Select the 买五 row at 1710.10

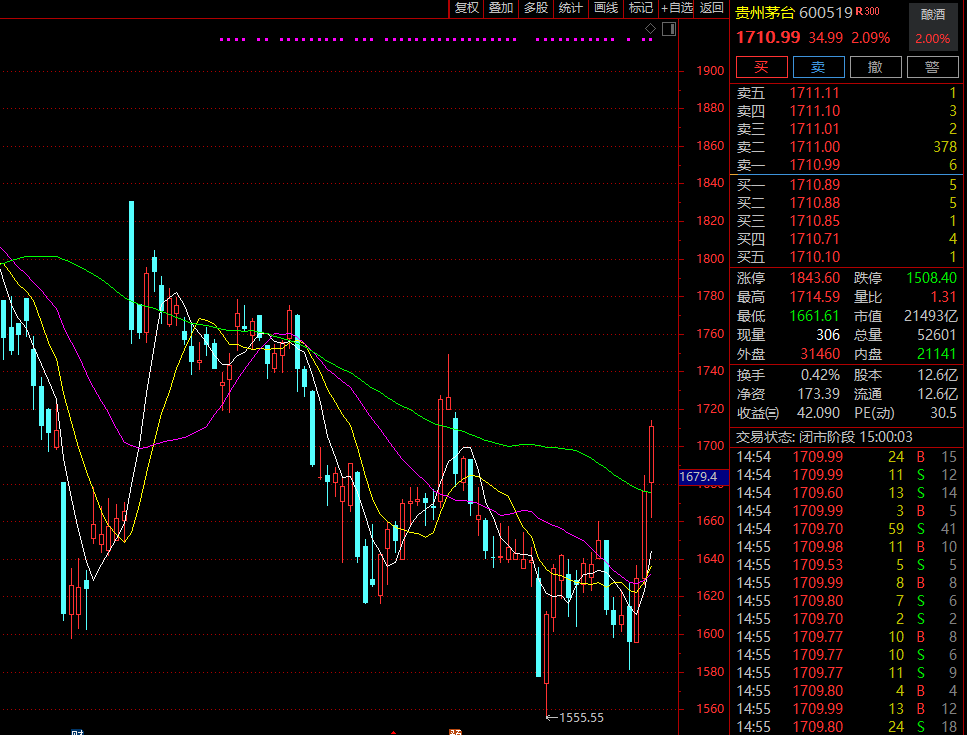(x=847, y=257)
